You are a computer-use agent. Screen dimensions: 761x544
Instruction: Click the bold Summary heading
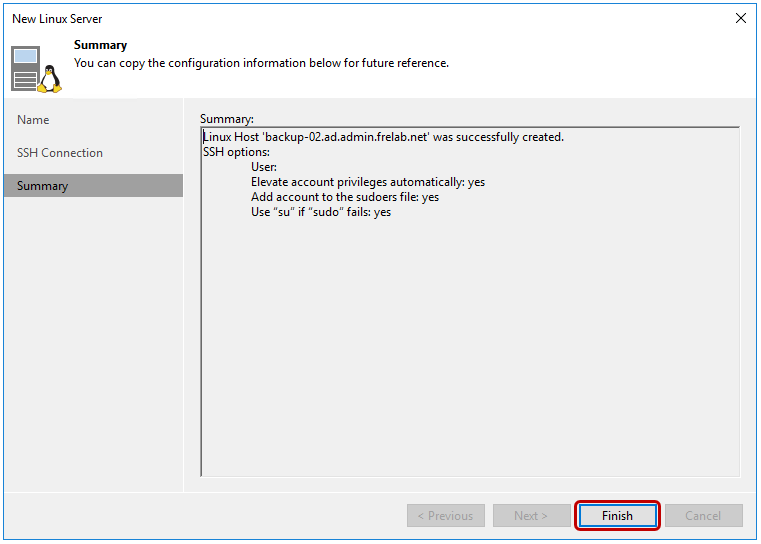pos(100,45)
